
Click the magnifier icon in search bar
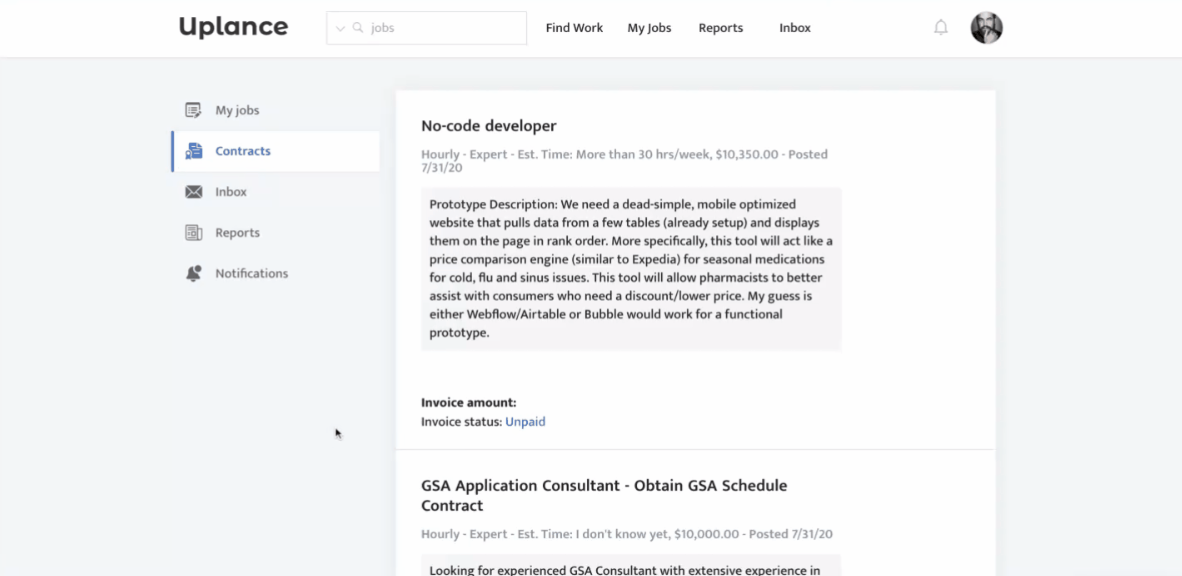[358, 28]
